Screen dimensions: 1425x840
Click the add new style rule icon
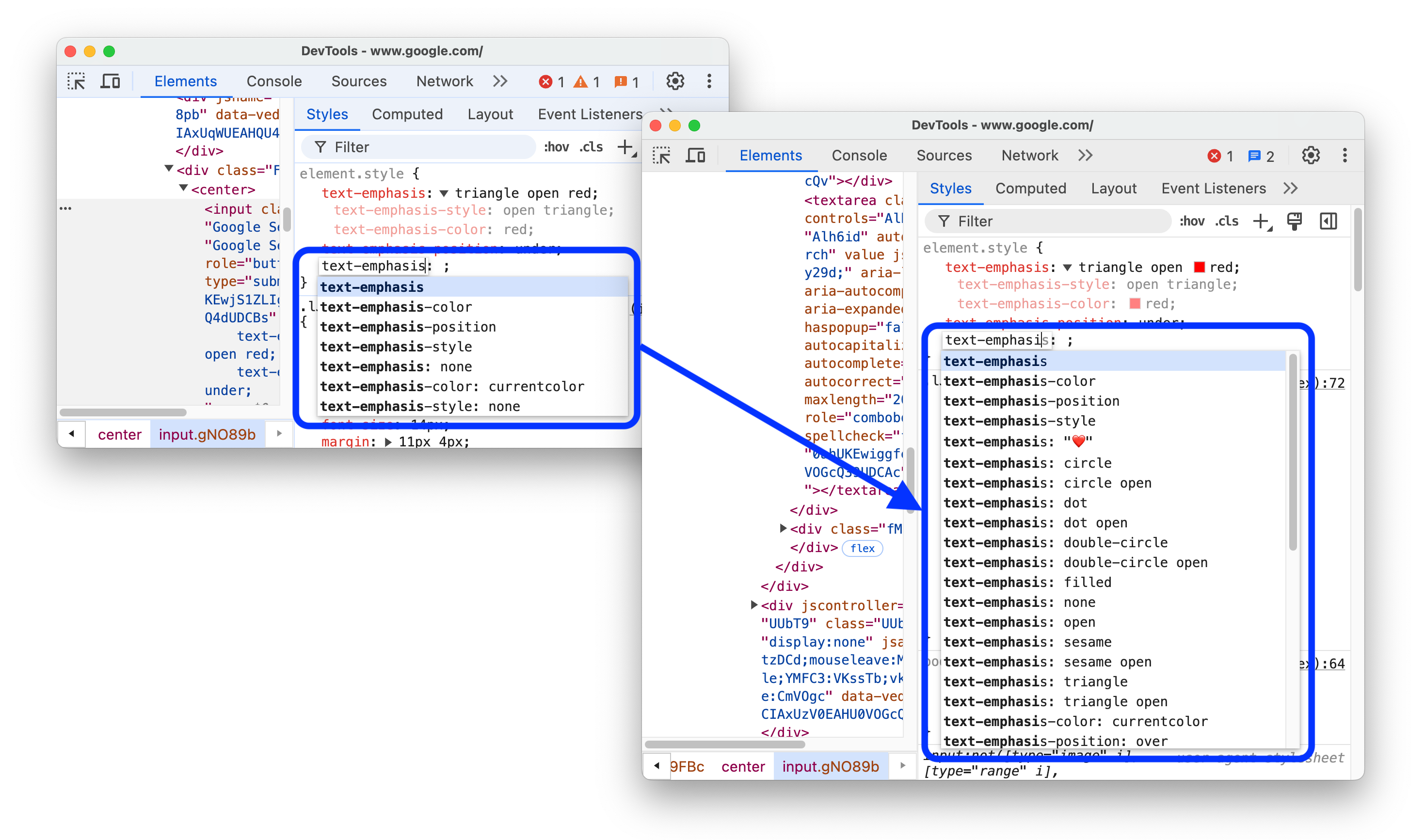coord(1260,221)
